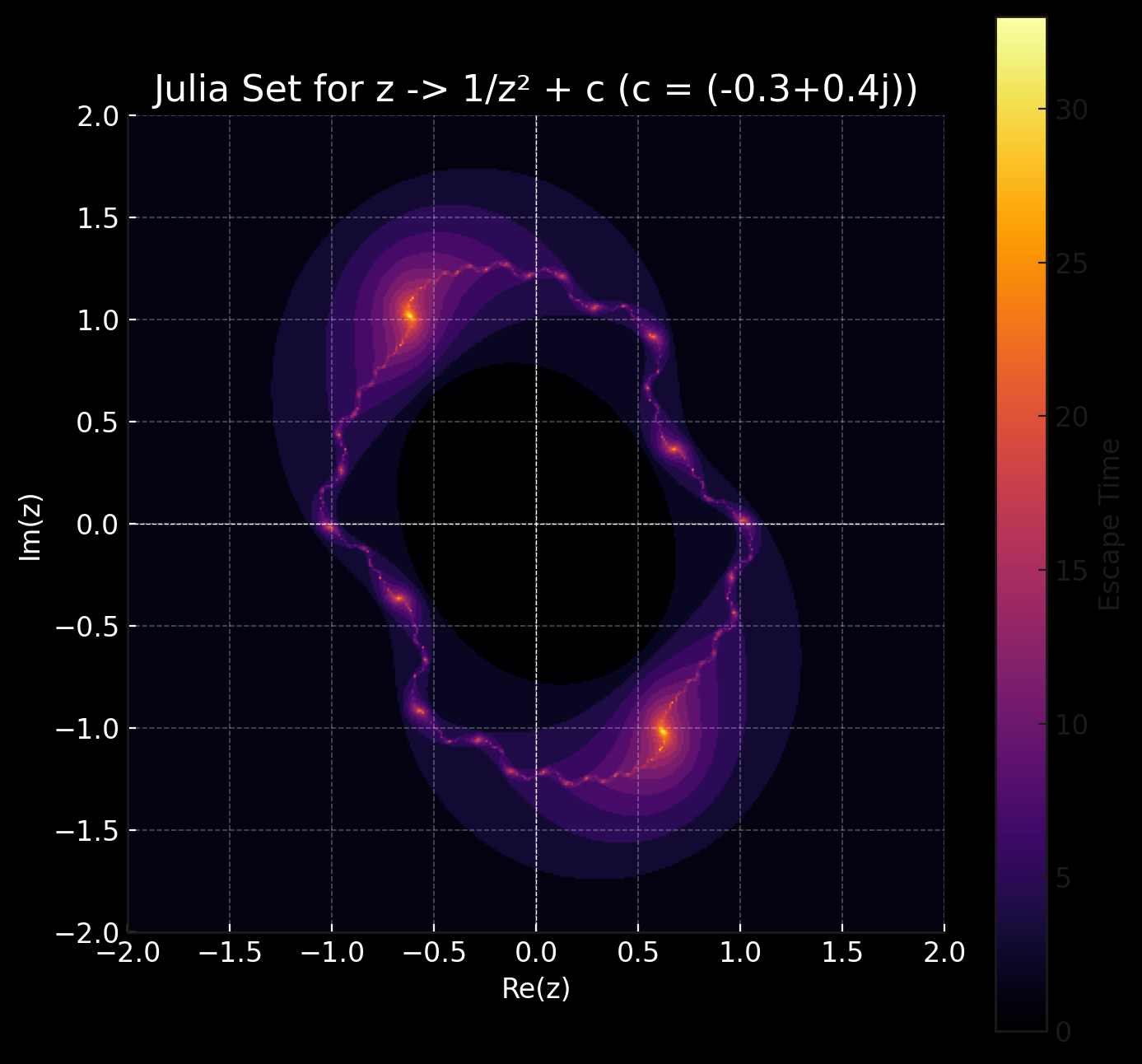
Task: Click the Im(z) axis tick label "0.0"
Action: [x=97, y=525]
